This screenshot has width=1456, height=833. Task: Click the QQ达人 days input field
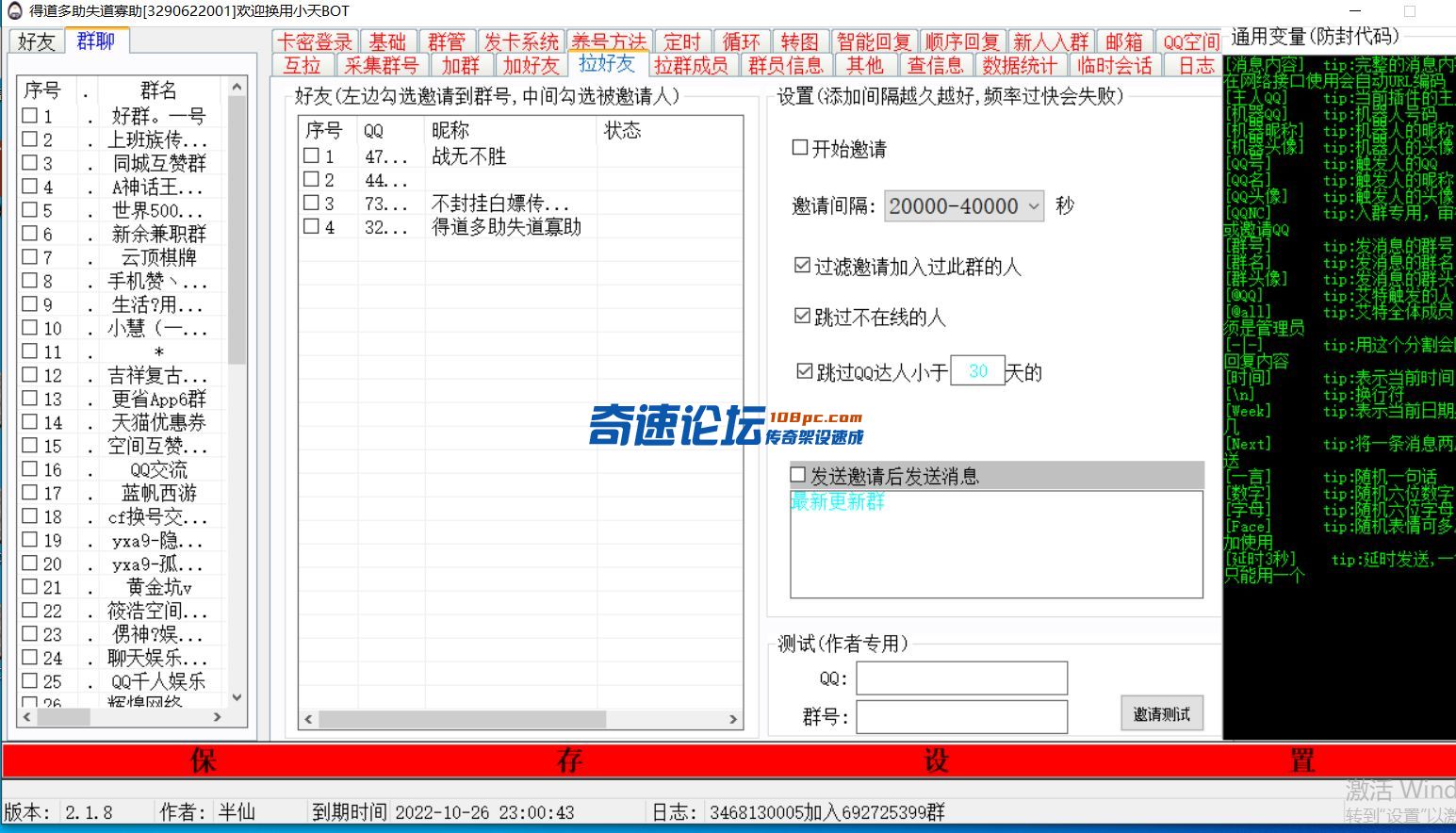(977, 371)
